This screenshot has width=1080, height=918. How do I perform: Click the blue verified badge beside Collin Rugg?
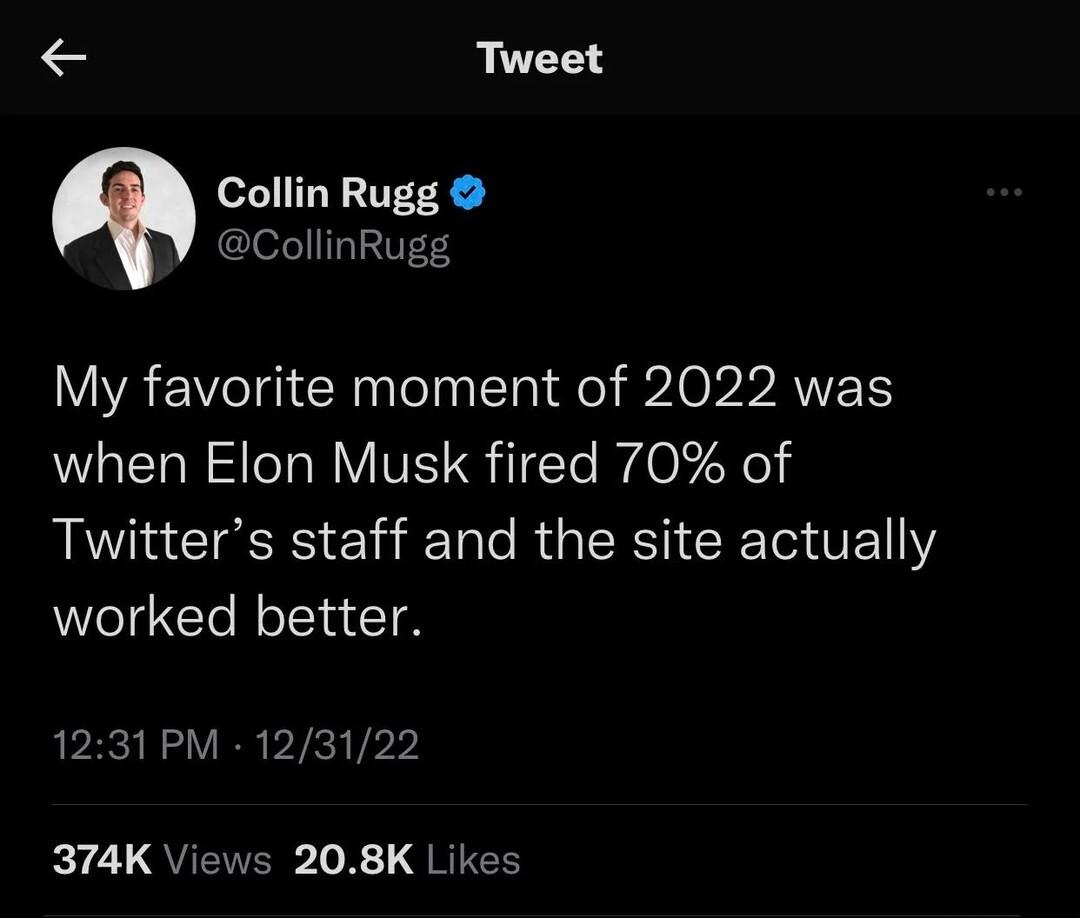coord(466,192)
